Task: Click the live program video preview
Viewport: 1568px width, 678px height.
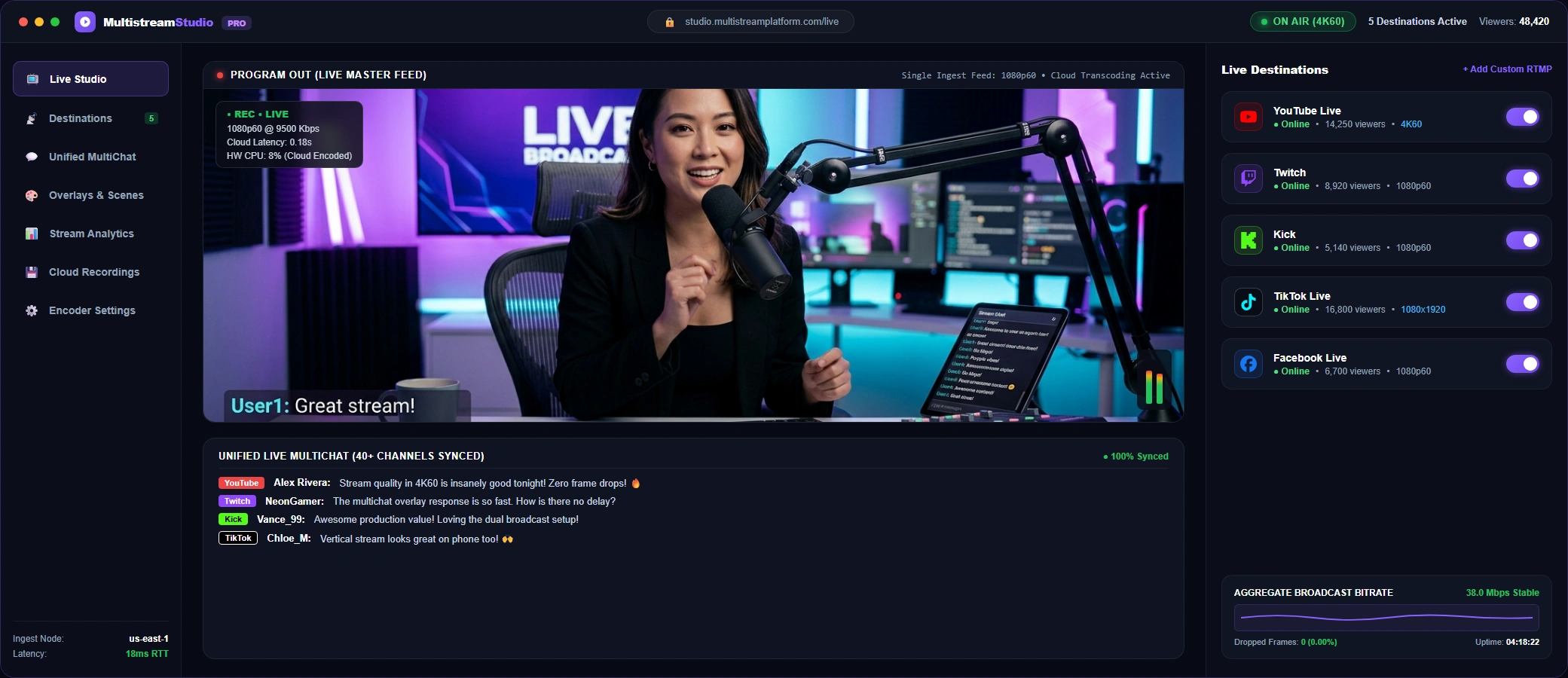Action: pos(693,255)
